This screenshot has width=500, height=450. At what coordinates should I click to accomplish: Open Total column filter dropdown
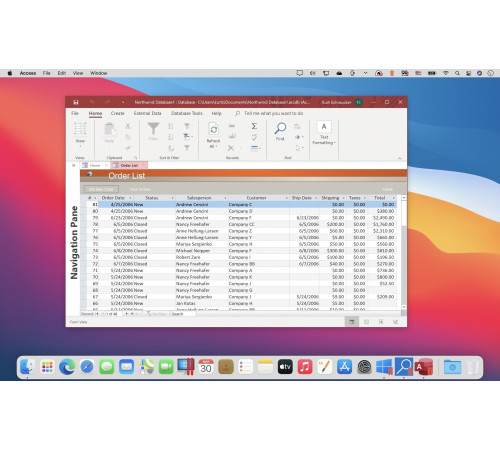click(x=394, y=198)
